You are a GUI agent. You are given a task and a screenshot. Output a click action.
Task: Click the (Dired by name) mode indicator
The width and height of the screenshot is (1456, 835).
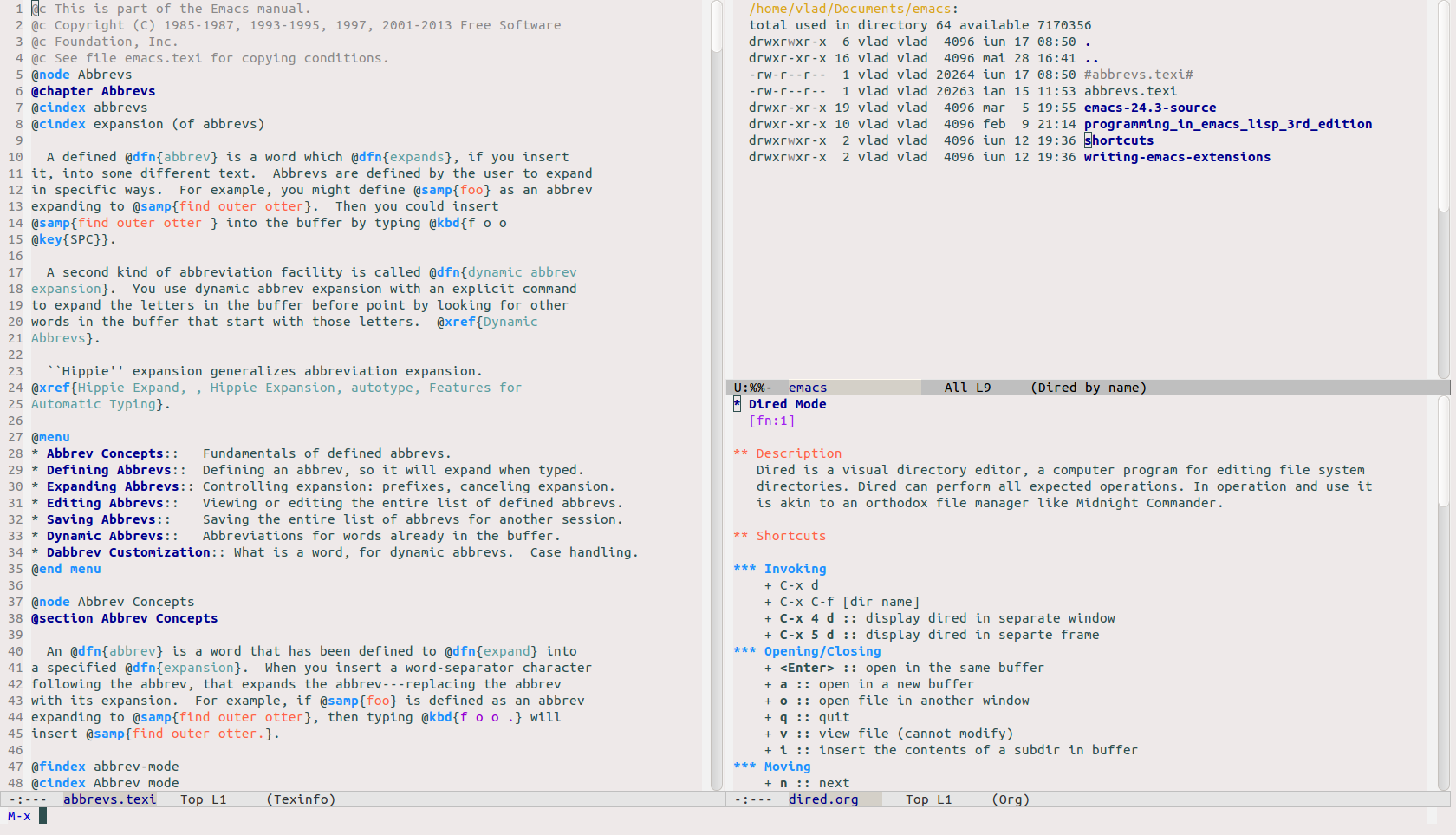click(1089, 388)
